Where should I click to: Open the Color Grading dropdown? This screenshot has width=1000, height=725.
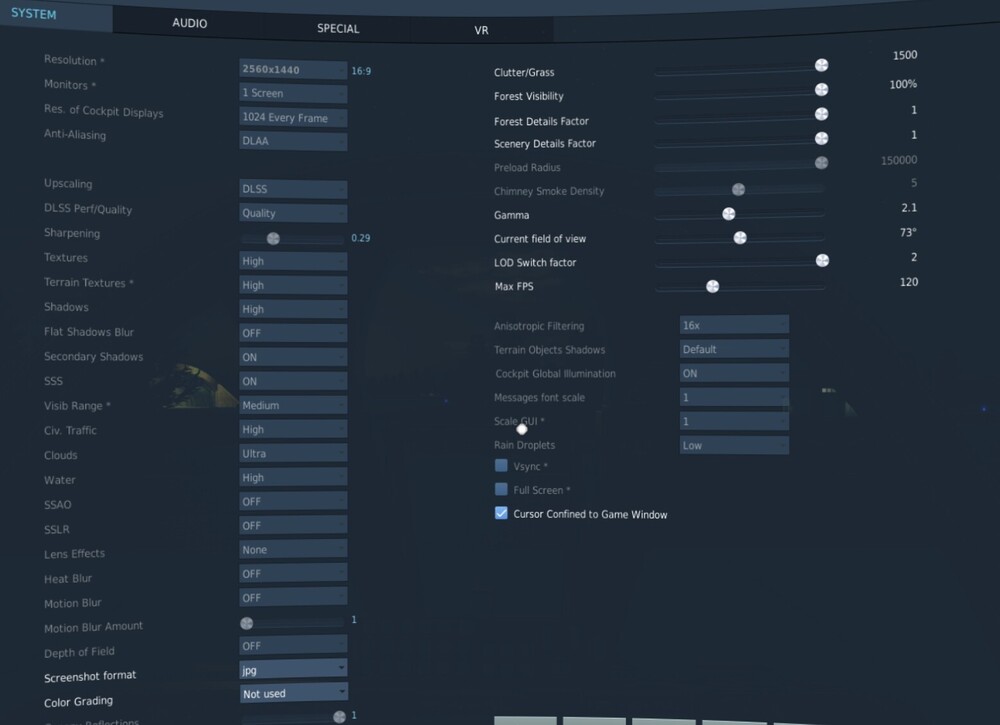tap(292, 692)
